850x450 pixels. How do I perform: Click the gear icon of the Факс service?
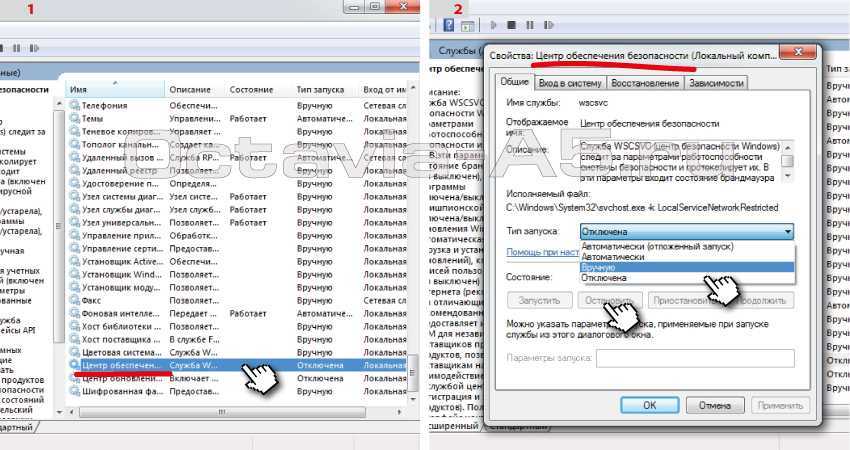click(75, 299)
